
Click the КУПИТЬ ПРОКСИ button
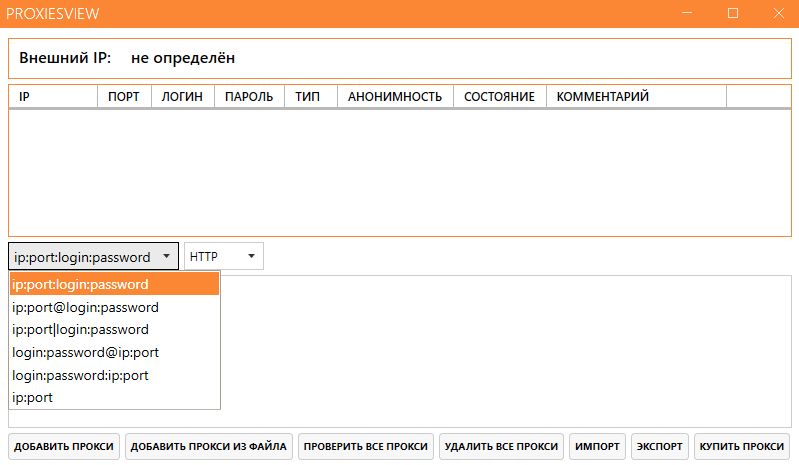pyautogui.click(x=742, y=447)
